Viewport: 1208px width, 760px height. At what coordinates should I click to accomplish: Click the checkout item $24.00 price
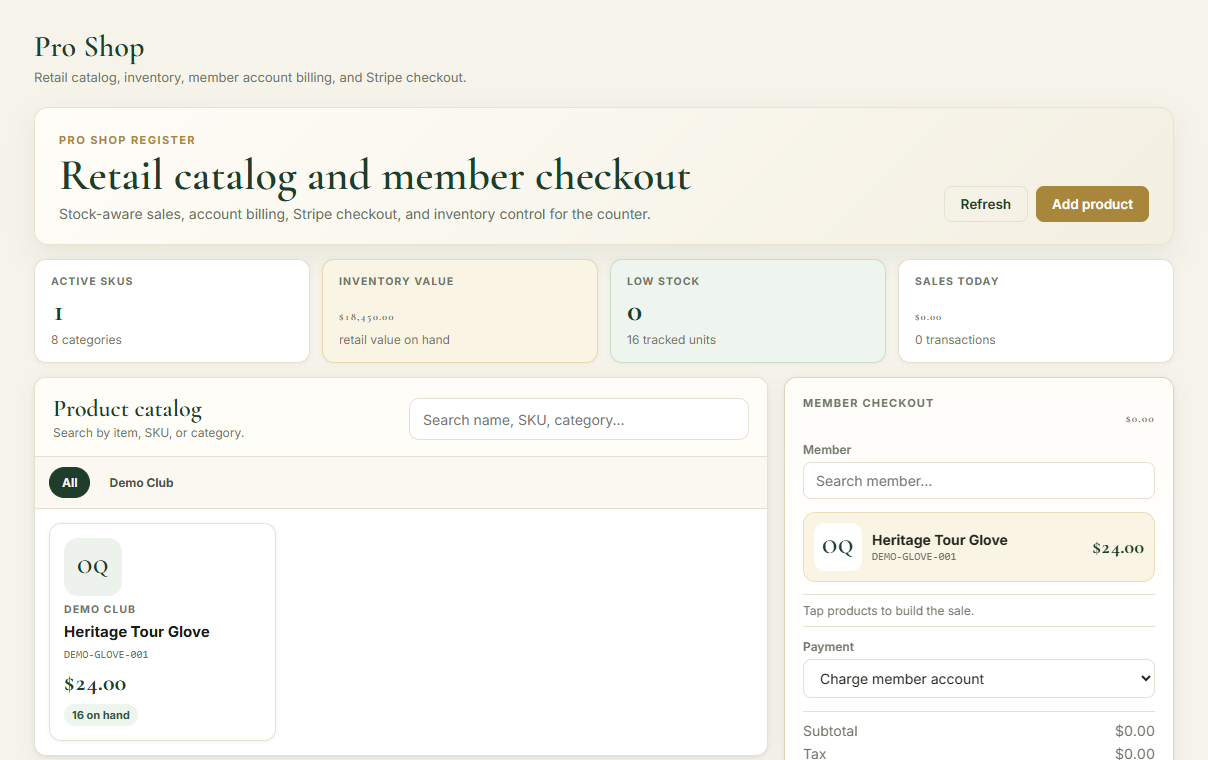(x=1118, y=548)
